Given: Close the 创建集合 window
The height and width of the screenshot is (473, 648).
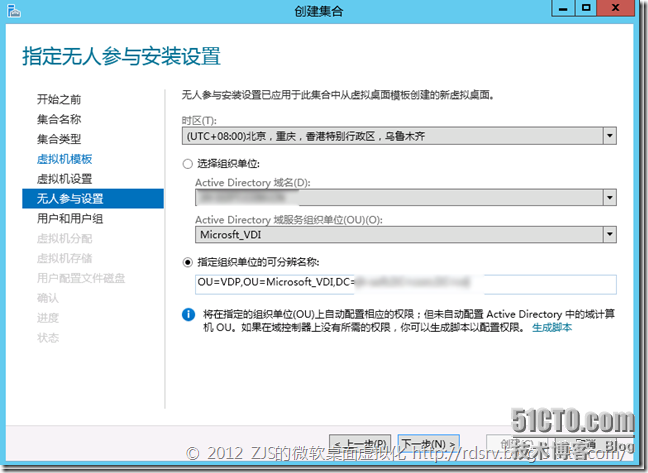Looking at the screenshot, I should (615, 8).
